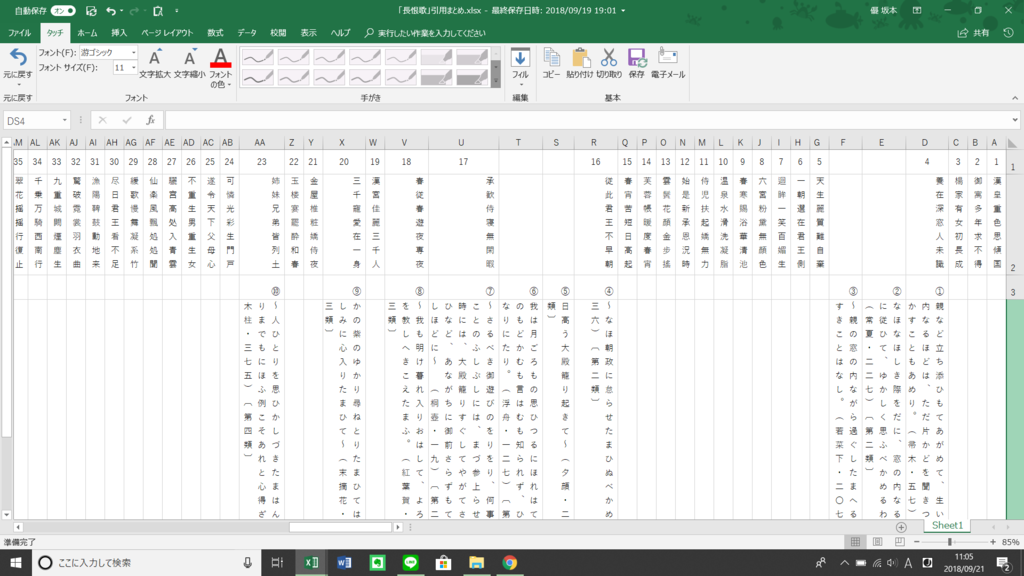The width and height of the screenshot is (1024, 576).
Task: Open Google Chrome from the taskbar
Action: click(509, 562)
